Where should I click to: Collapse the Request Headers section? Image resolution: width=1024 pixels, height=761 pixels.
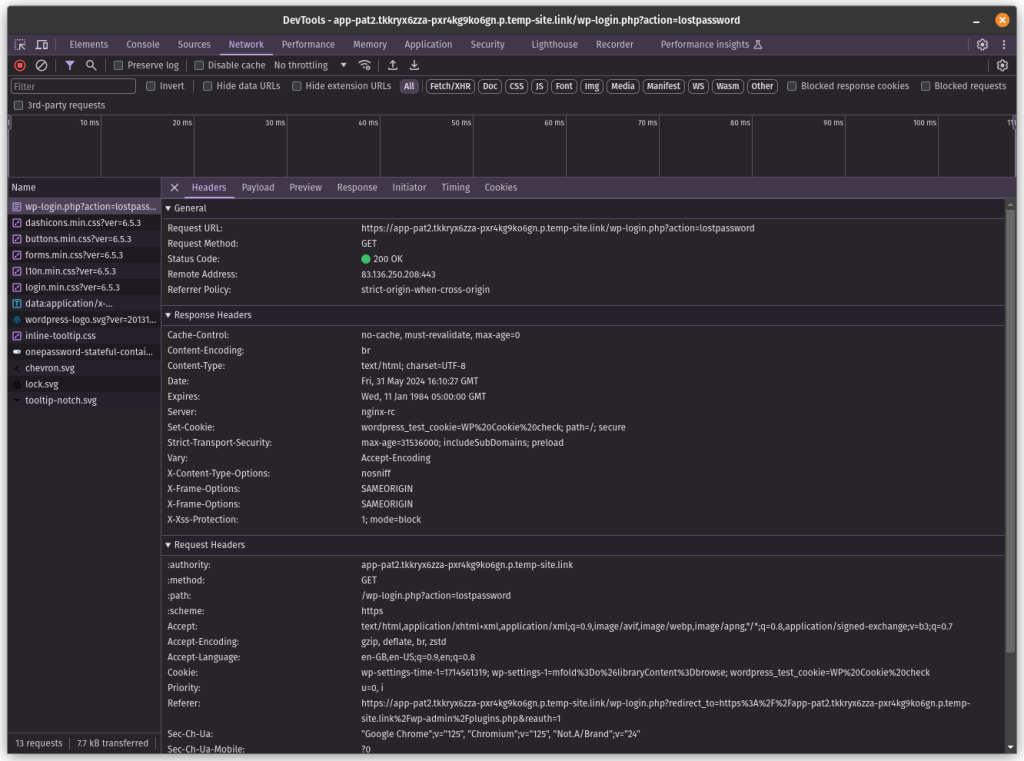pyautogui.click(x=168, y=544)
